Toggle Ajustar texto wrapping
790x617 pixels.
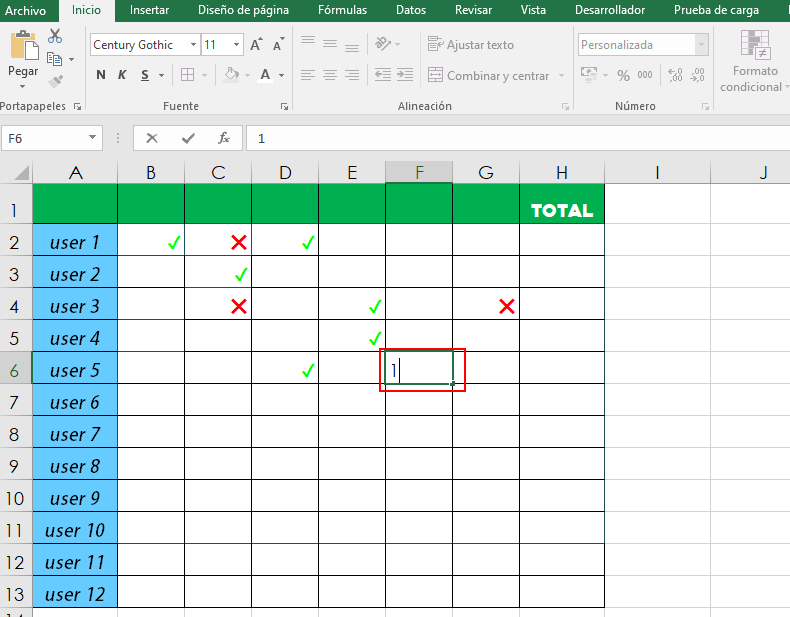click(x=470, y=45)
